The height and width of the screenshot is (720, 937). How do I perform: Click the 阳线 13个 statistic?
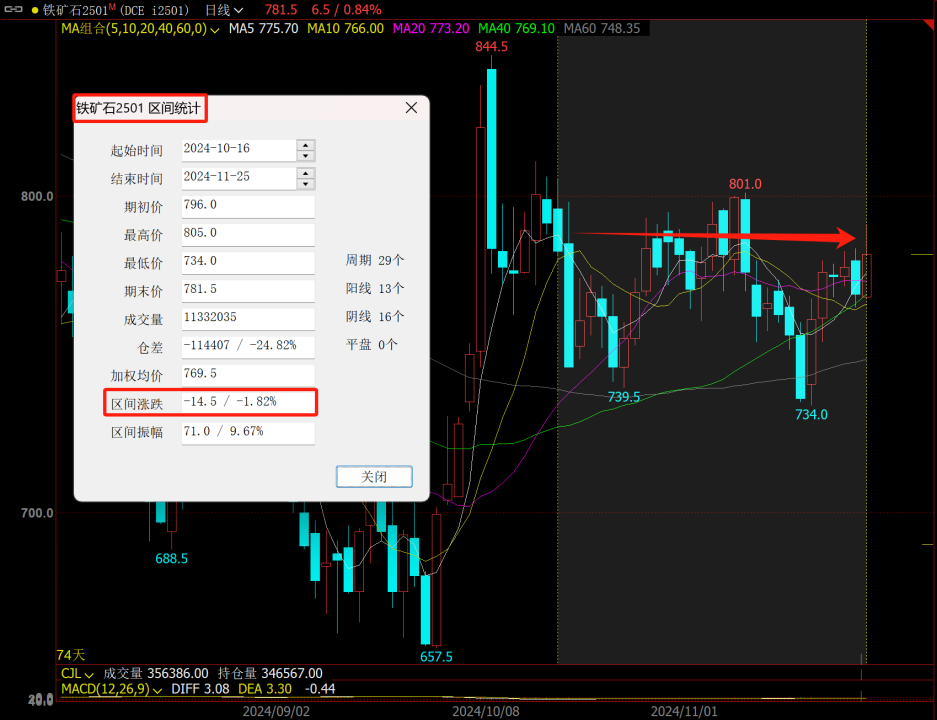point(375,289)
